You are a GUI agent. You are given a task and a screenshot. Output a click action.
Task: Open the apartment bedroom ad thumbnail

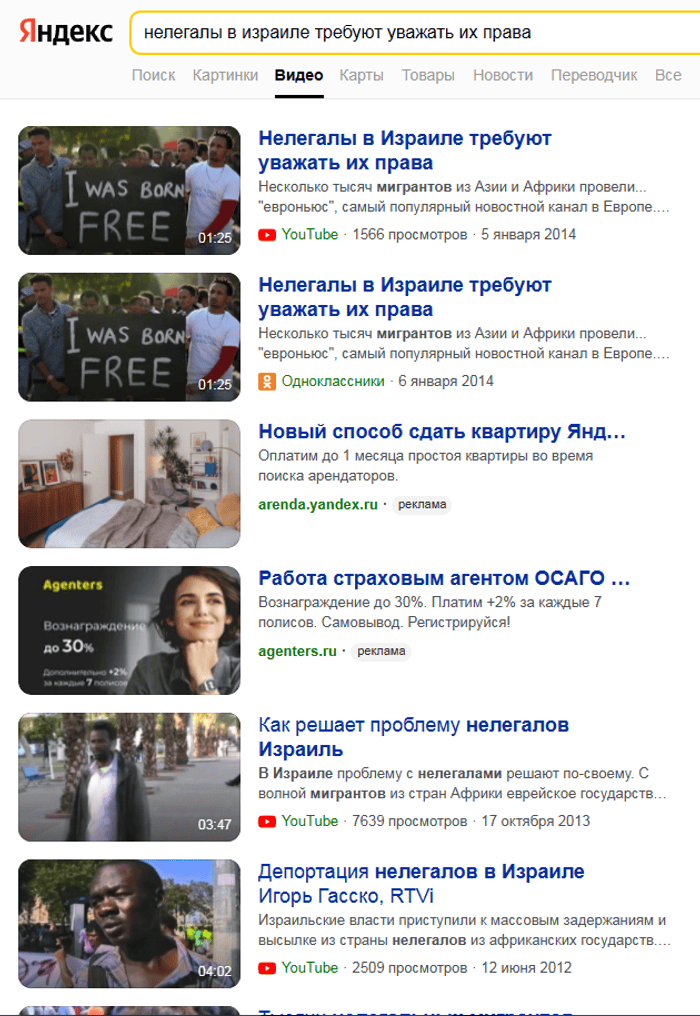(x=129, y=483)
